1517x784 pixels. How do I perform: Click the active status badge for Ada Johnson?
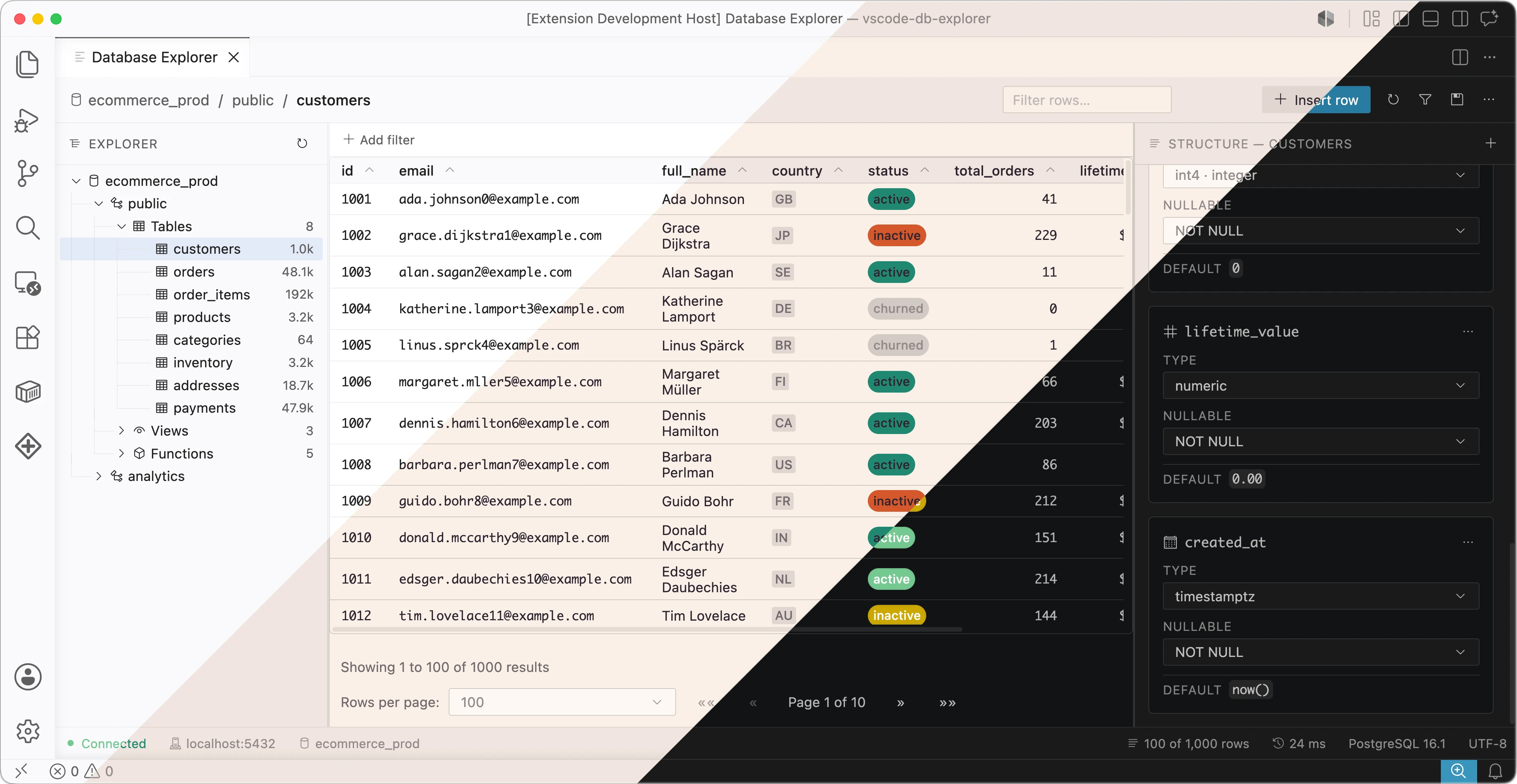pos(891,200)
